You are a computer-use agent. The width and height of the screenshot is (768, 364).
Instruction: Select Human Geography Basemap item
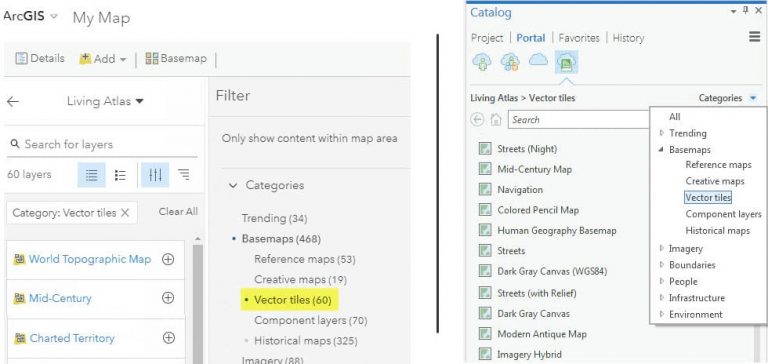pos(547,230)
